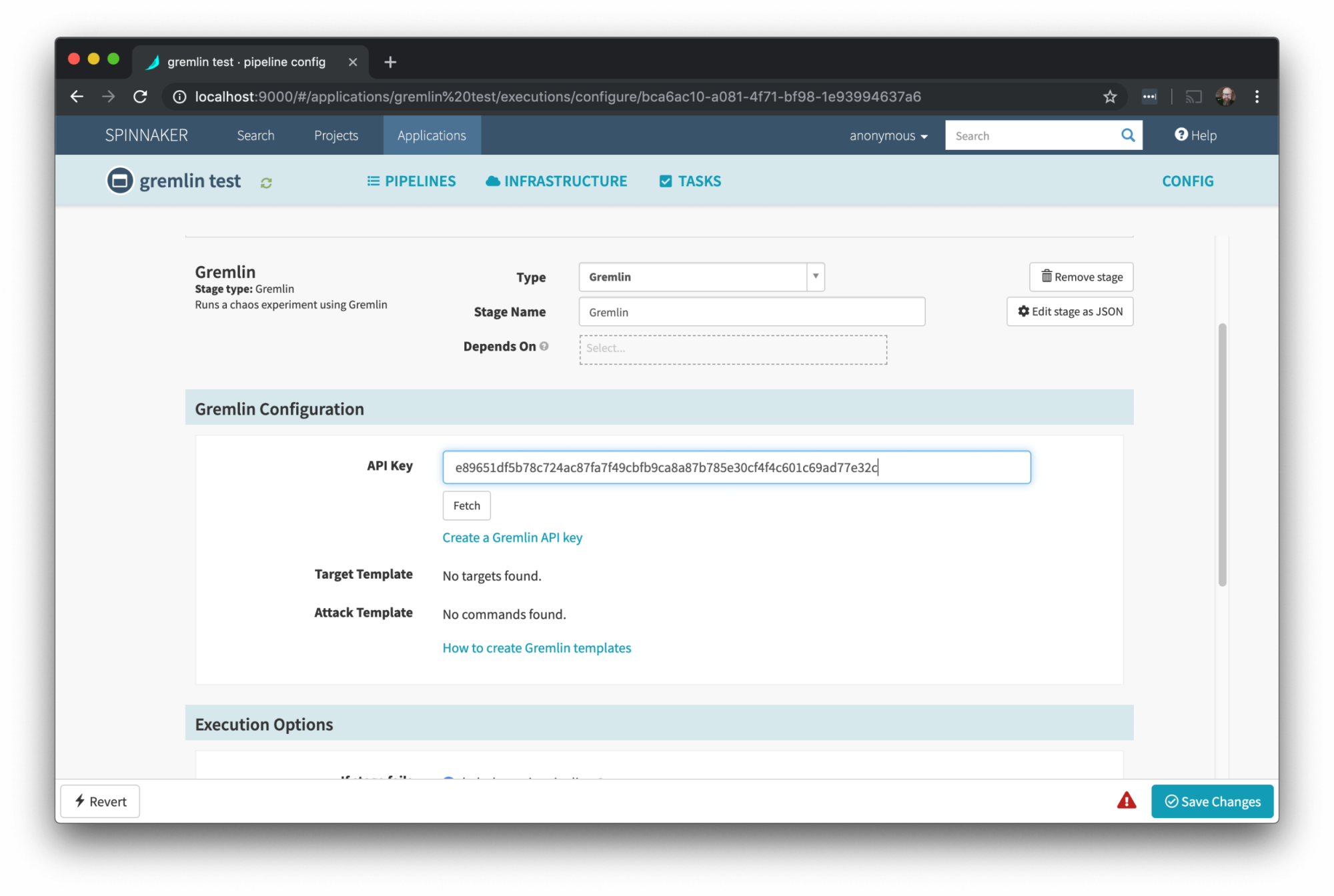Click the Fetch button

click(x=466, y=505)
